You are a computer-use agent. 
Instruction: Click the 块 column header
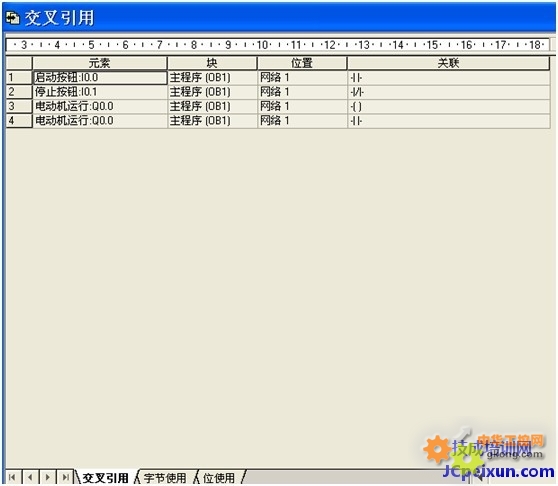pos(212,63)
